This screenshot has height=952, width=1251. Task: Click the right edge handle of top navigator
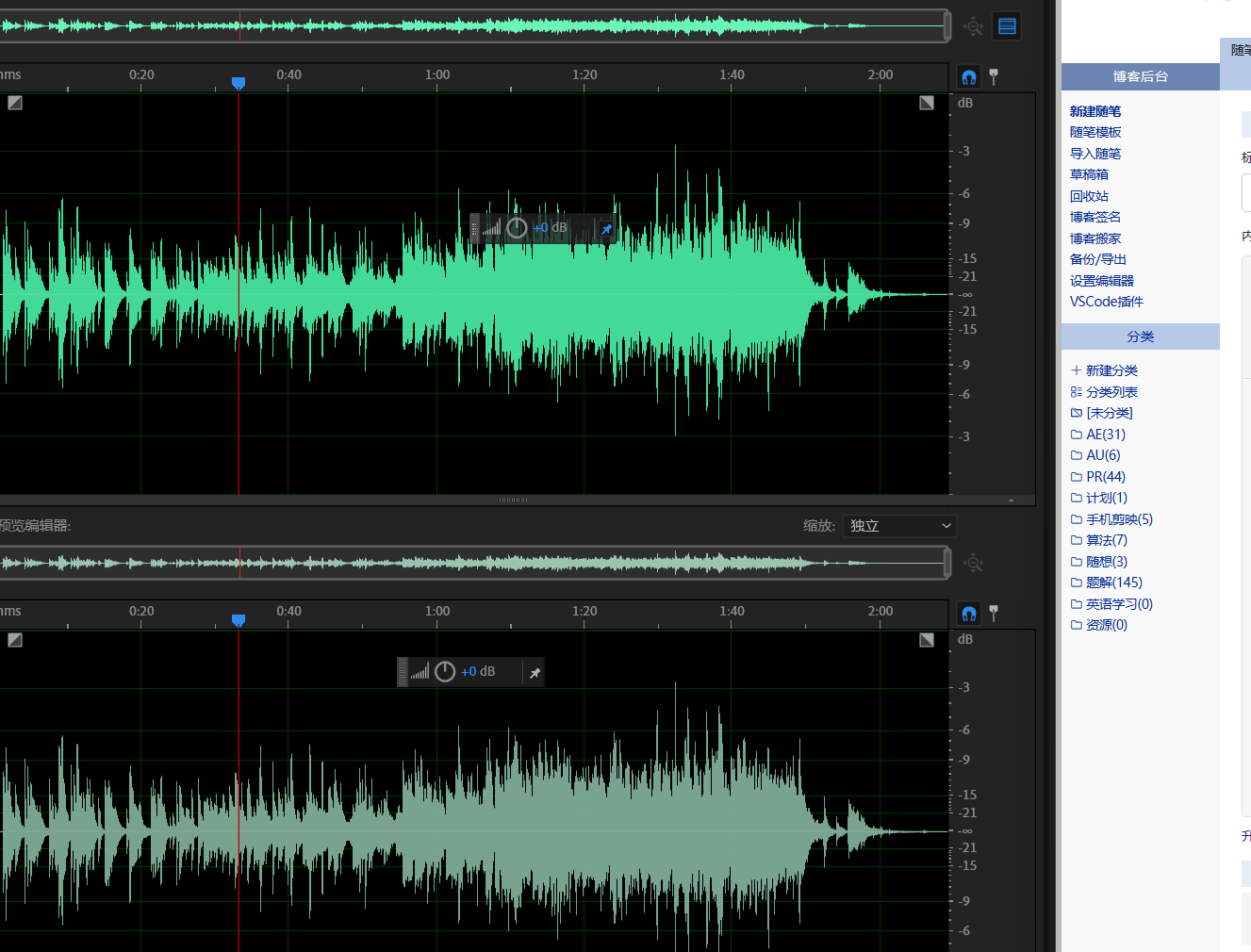click(946, 26)
